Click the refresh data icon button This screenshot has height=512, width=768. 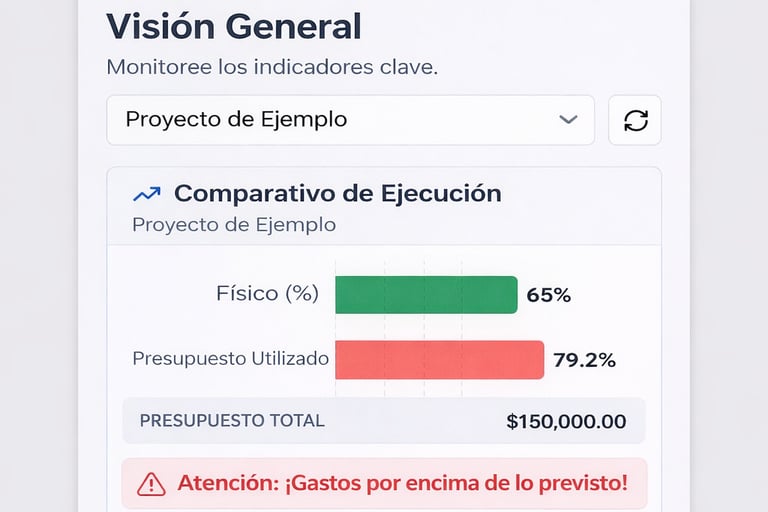pyautogui.click(x=635, y=120)
